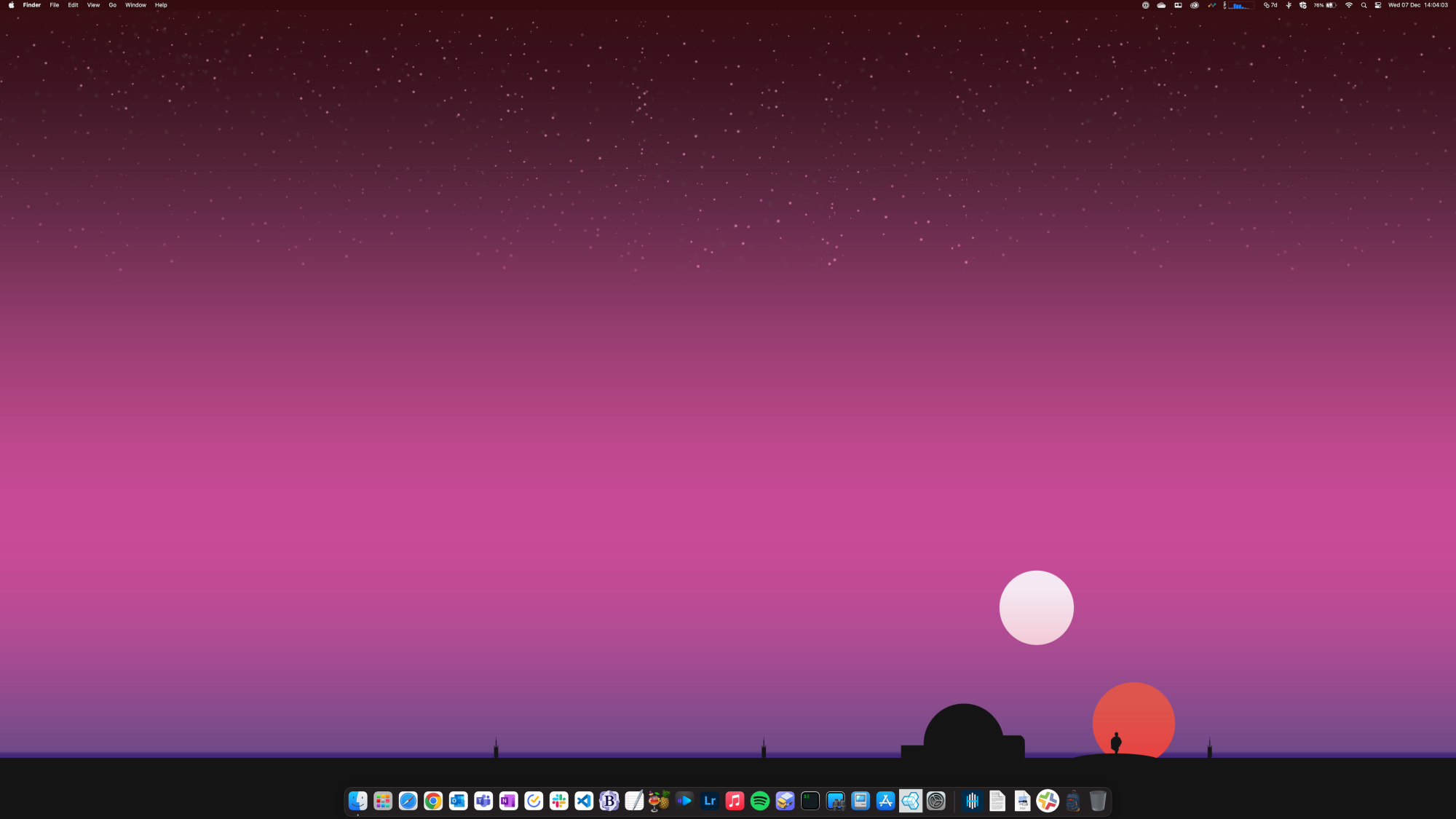The image size is (1456, 819).
Task: Open Microsoft OneNote from the Dock
Action: [x=508, y=801]
